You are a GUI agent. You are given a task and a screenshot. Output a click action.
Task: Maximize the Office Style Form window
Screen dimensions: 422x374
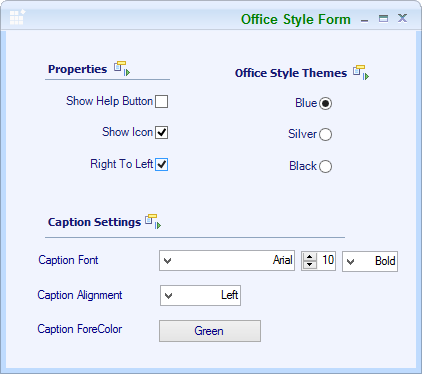pos(383,18)
